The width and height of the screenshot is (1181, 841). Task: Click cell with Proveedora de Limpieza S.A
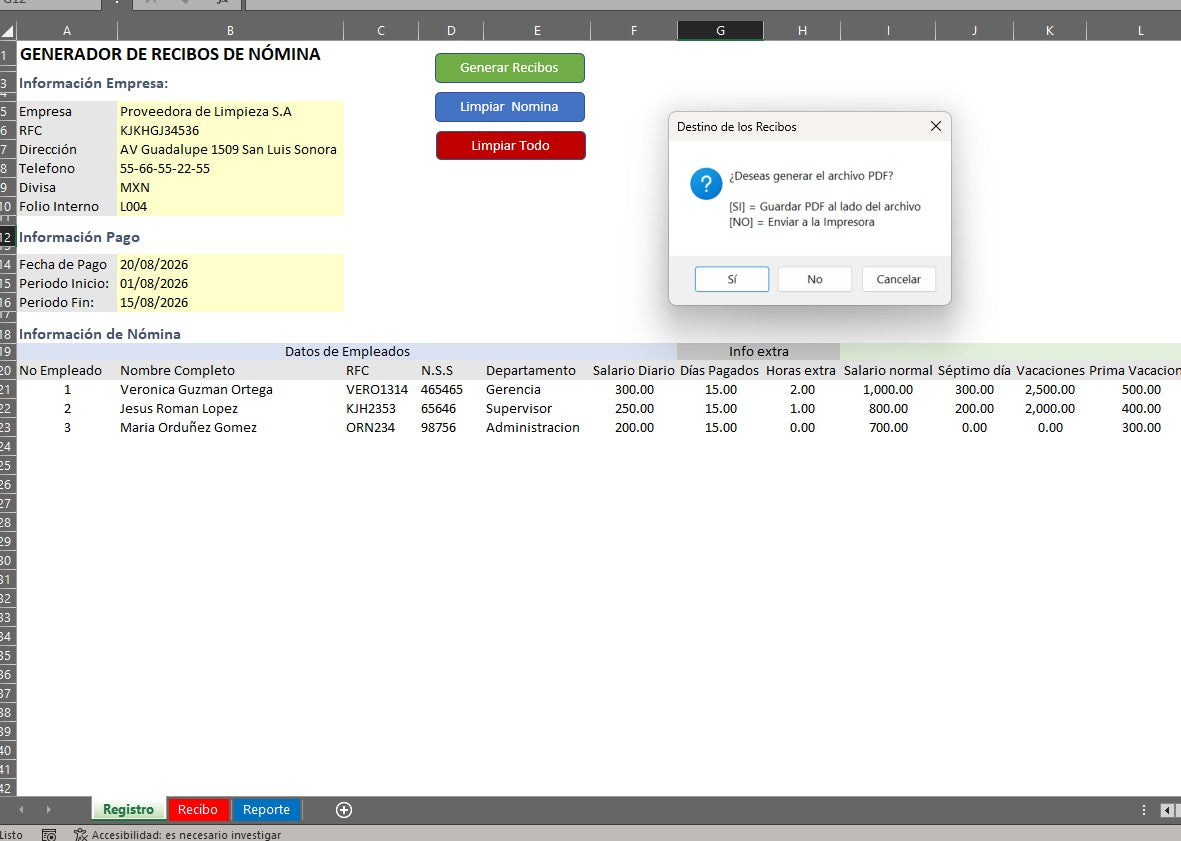230,111
